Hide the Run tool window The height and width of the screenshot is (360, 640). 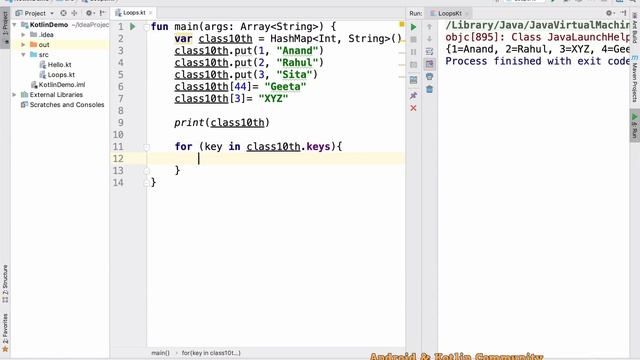coord(623,13)
